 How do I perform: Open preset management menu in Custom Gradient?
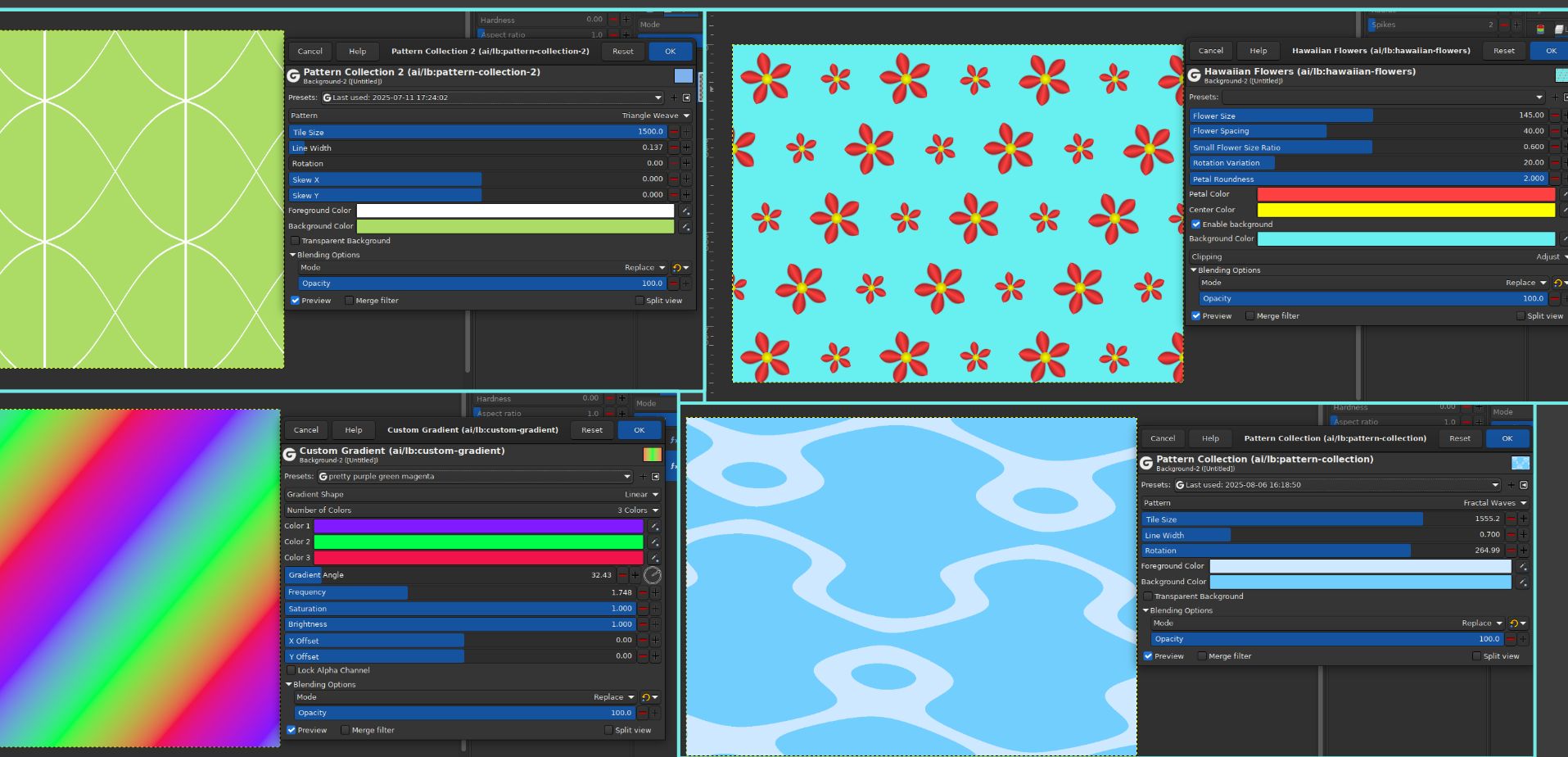pos(655,476)
